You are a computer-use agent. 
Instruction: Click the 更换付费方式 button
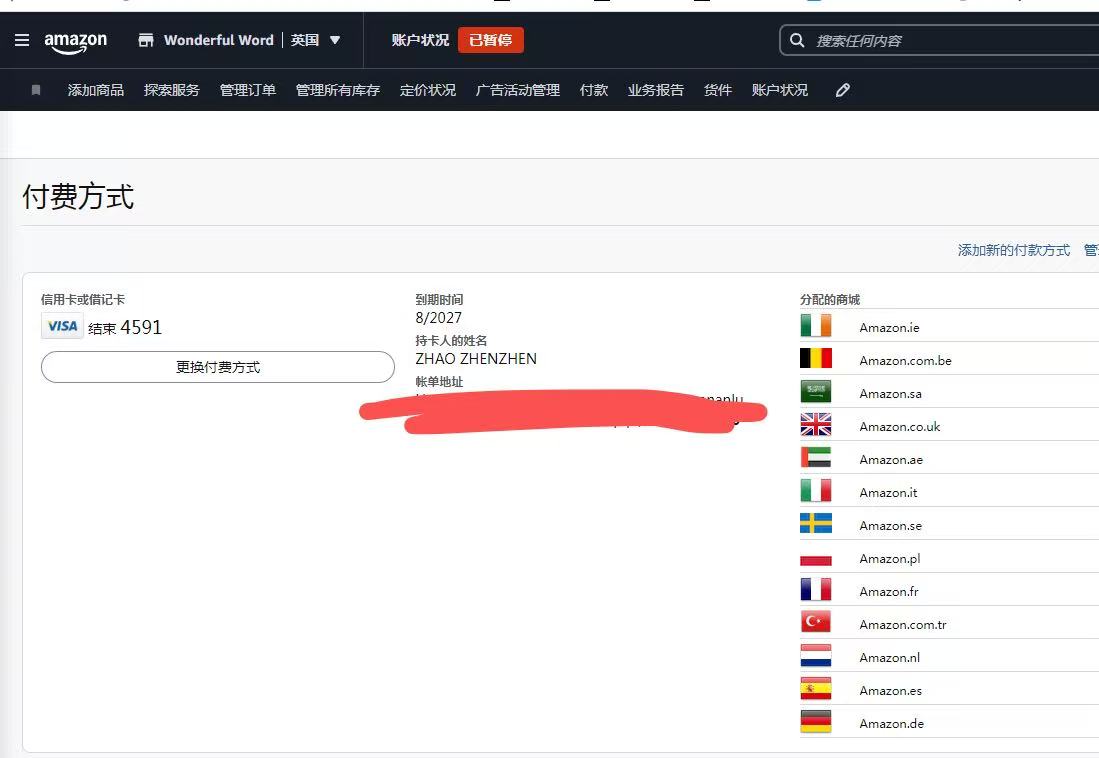pyautogui.click(x=218, y=367)
